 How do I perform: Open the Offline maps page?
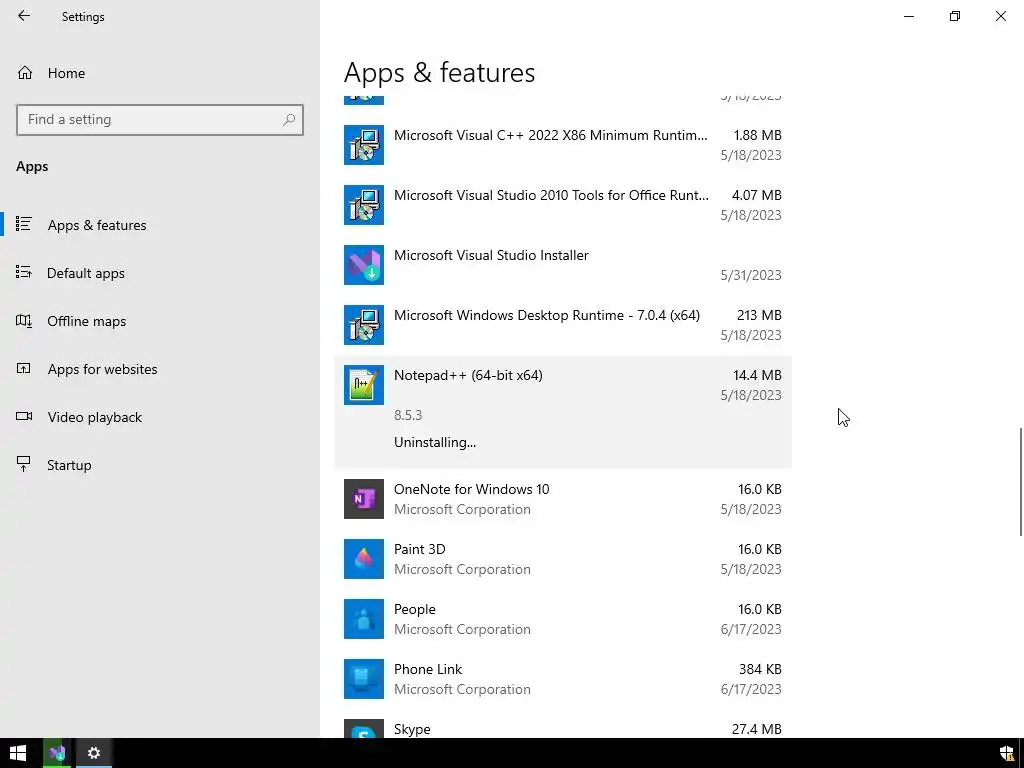coord(160,321)
